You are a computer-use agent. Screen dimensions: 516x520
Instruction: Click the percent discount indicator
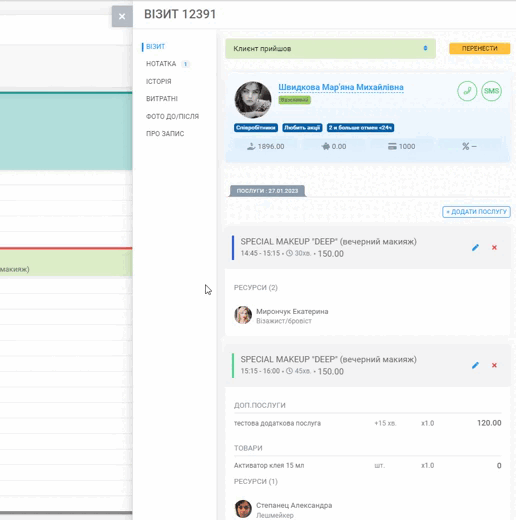pos(469,146)
